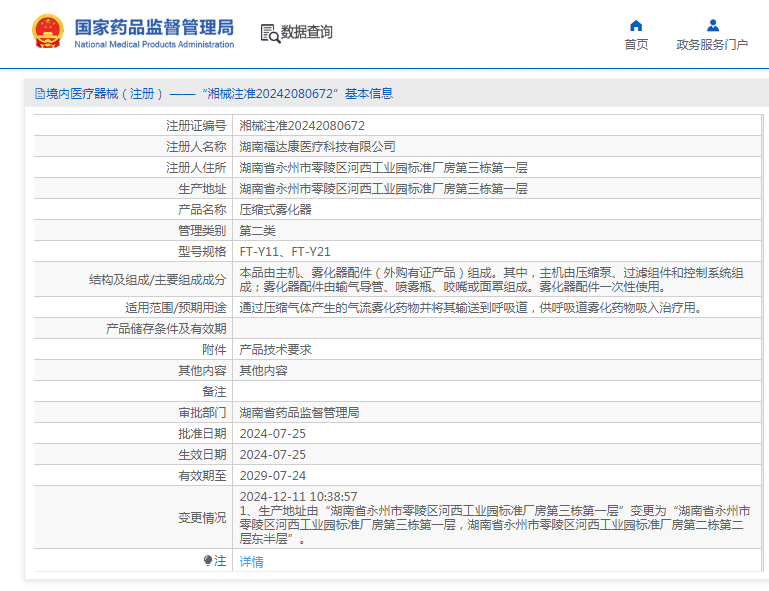Click the National Medical Products Administration subtitle

pos(154,45)
